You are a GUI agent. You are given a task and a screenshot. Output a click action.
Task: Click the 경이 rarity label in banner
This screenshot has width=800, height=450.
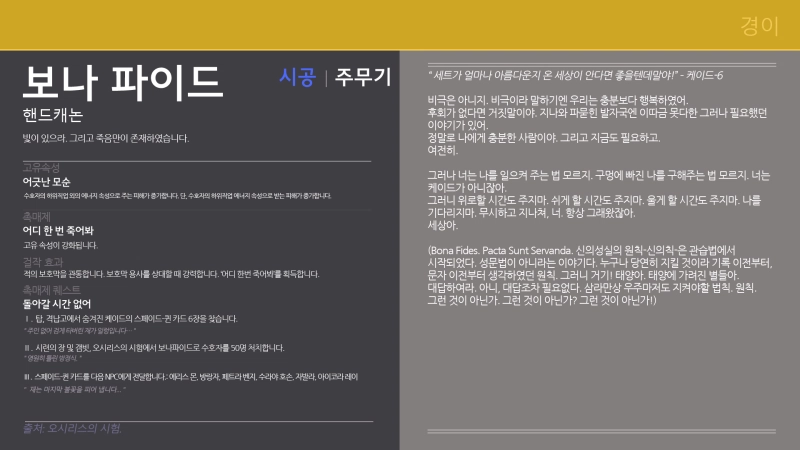(760, 26)
